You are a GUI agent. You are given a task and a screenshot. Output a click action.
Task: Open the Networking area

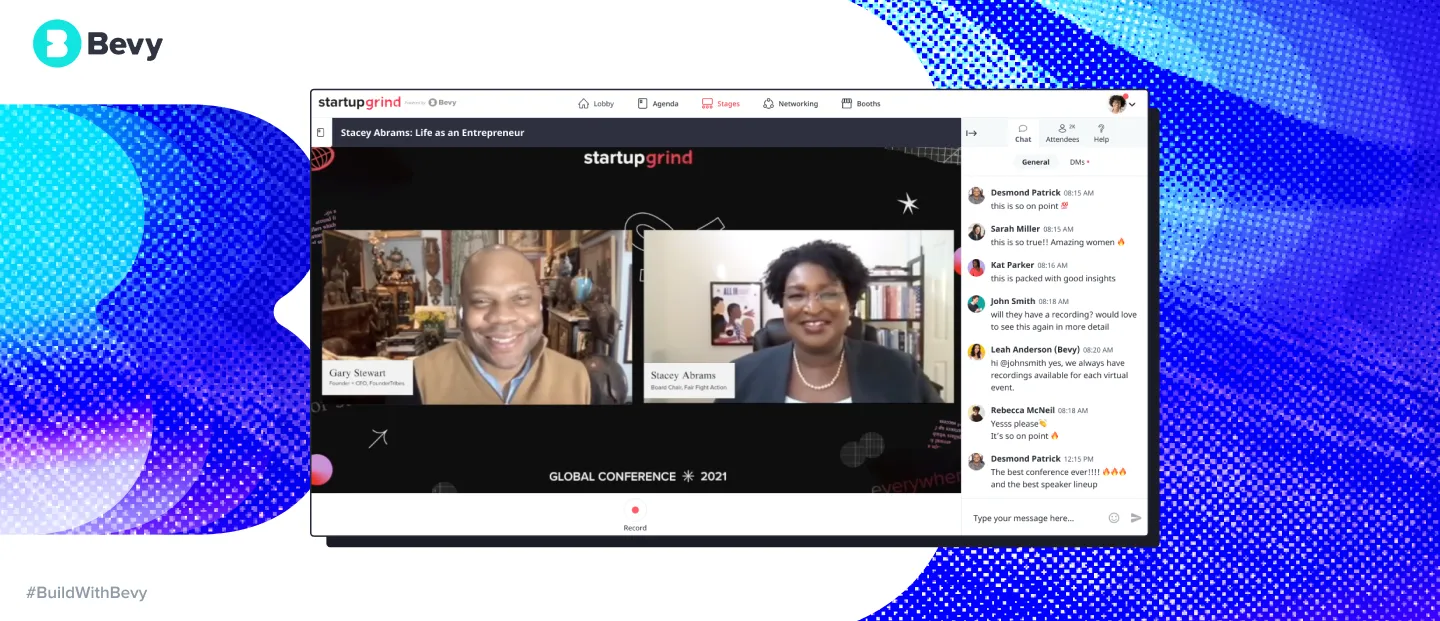click(x=790, y=103)
